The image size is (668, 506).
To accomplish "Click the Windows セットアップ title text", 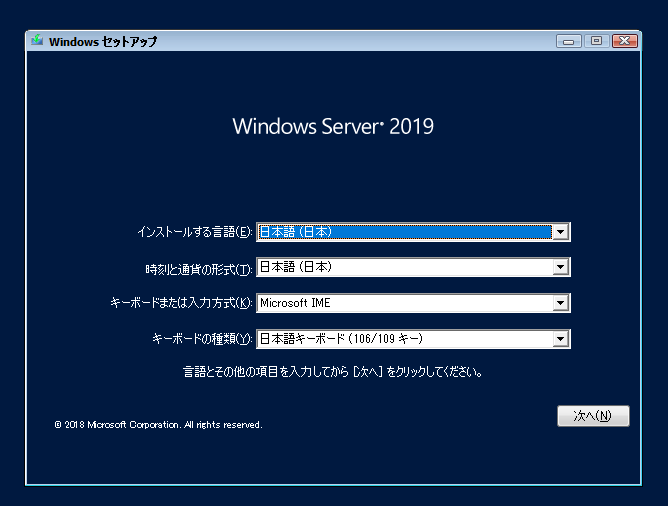I will (103, 42).
